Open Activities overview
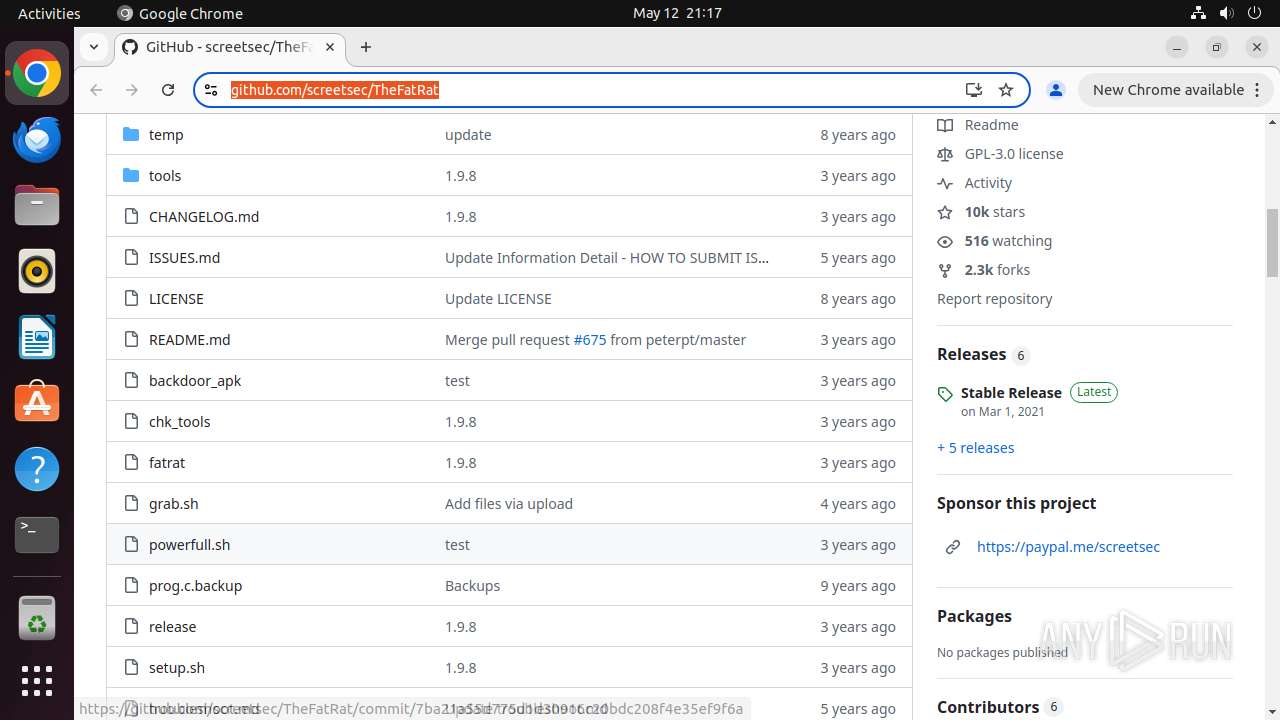1280x720 pixels. 49,13
